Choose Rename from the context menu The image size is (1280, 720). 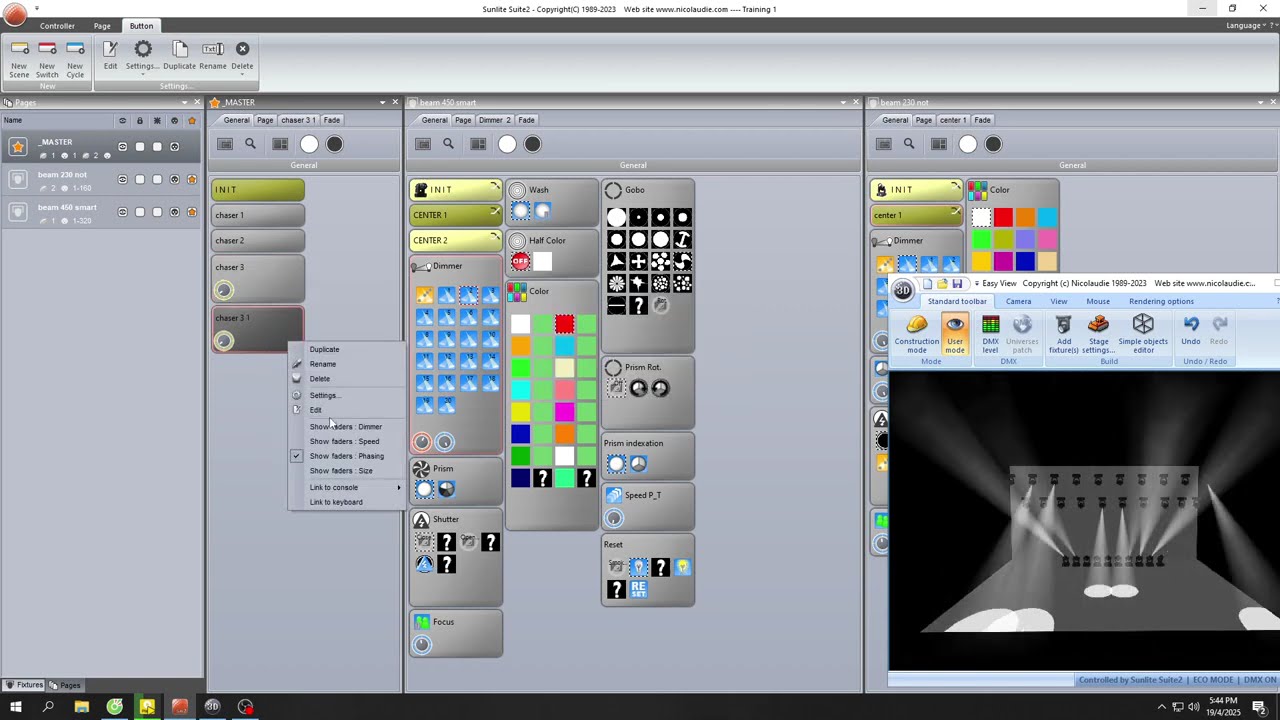click(322, 364)
